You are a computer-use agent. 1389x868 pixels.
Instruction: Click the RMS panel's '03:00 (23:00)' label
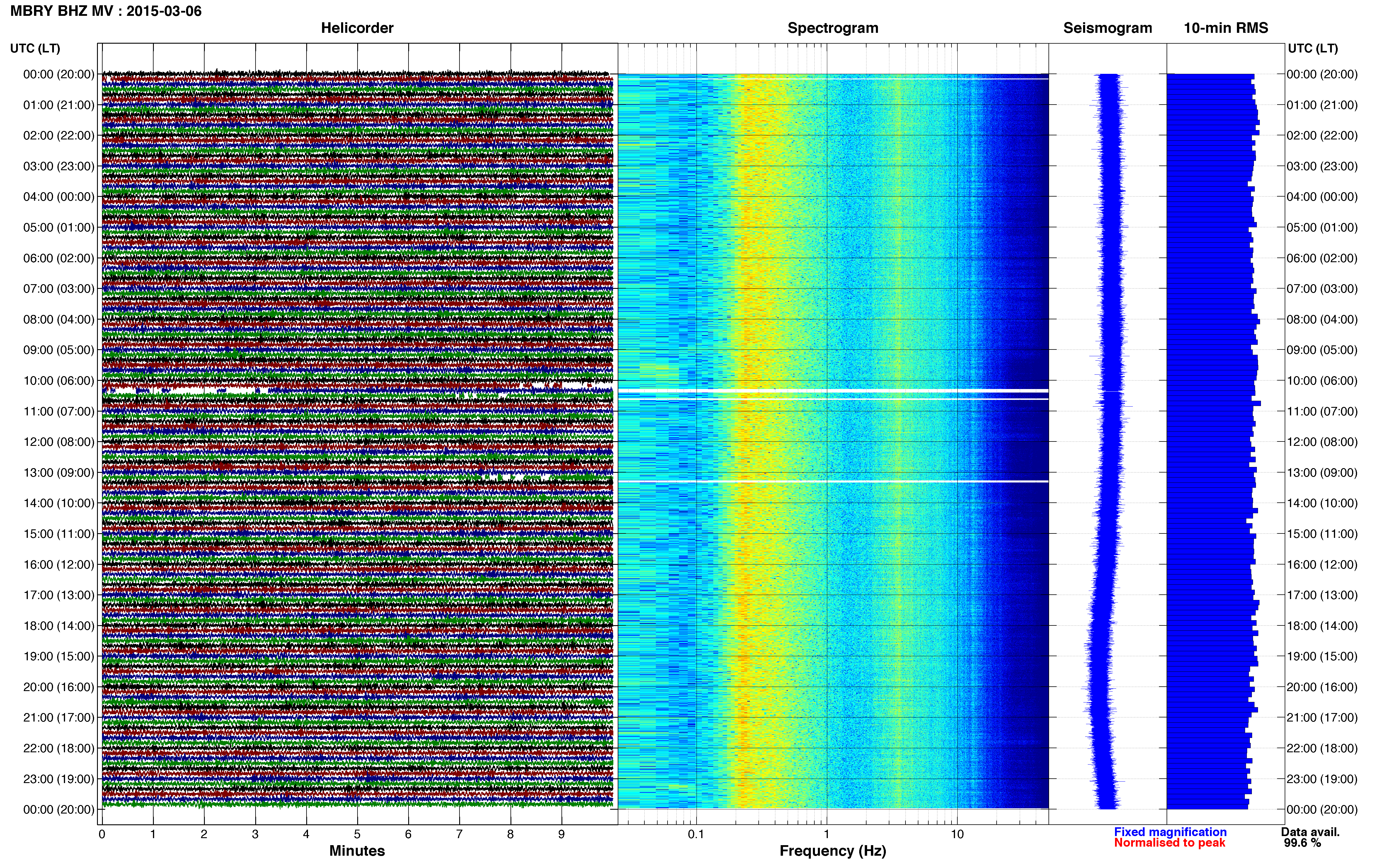[1322, 166]
